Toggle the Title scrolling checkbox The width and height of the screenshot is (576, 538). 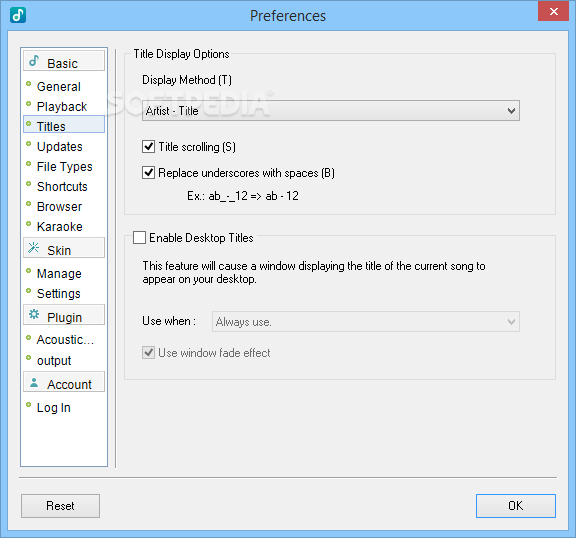tap(148, 147)
